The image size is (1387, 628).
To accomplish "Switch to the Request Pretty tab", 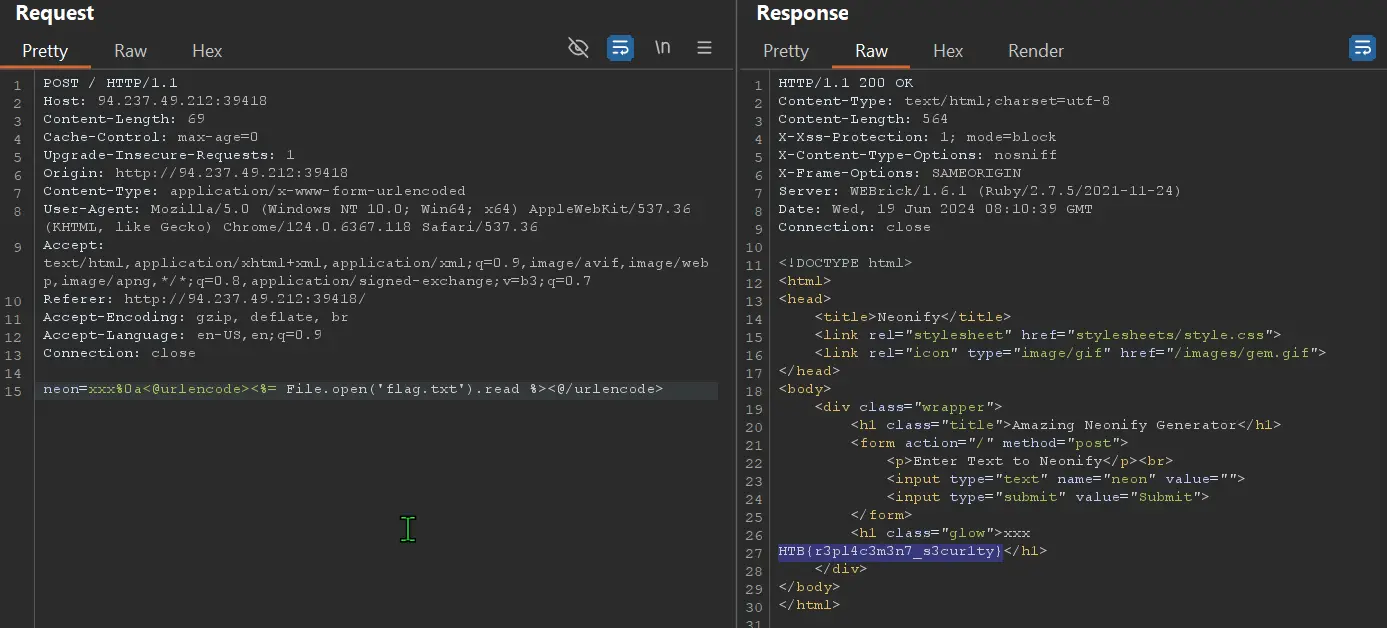I will pyautogui.click(x=45, y=51).
